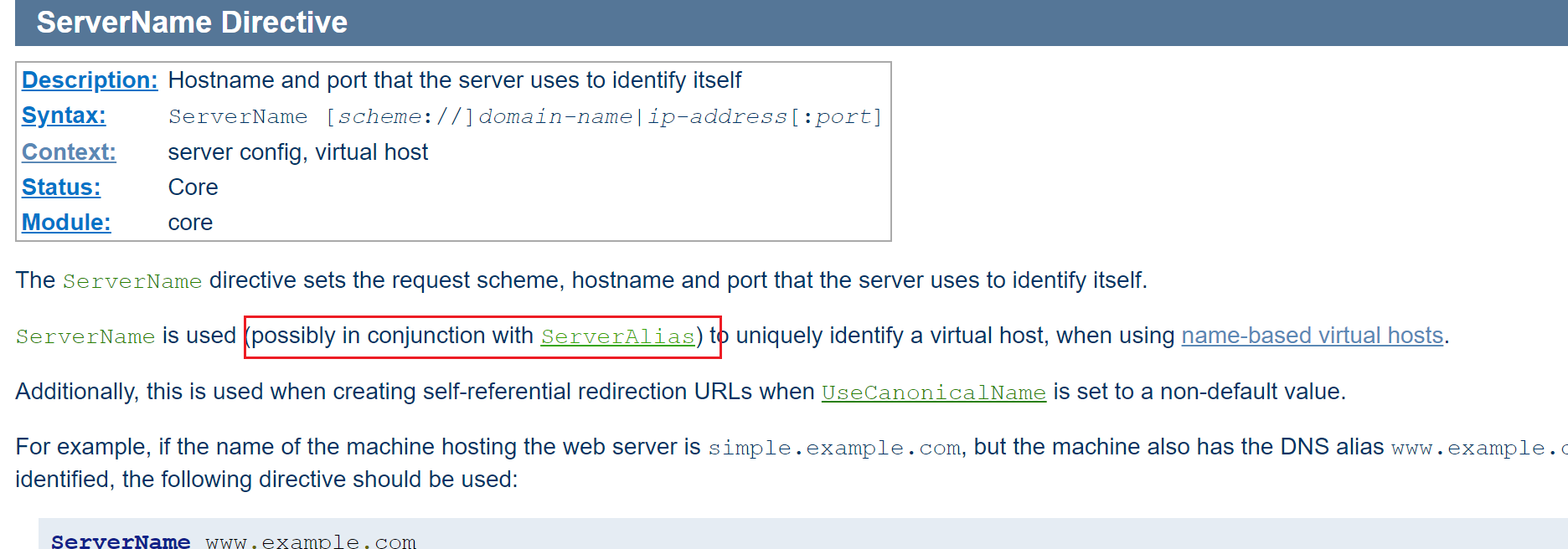Click the Module: link
The width and height of the screenshot is (1568, 549).
click(66, 223)
